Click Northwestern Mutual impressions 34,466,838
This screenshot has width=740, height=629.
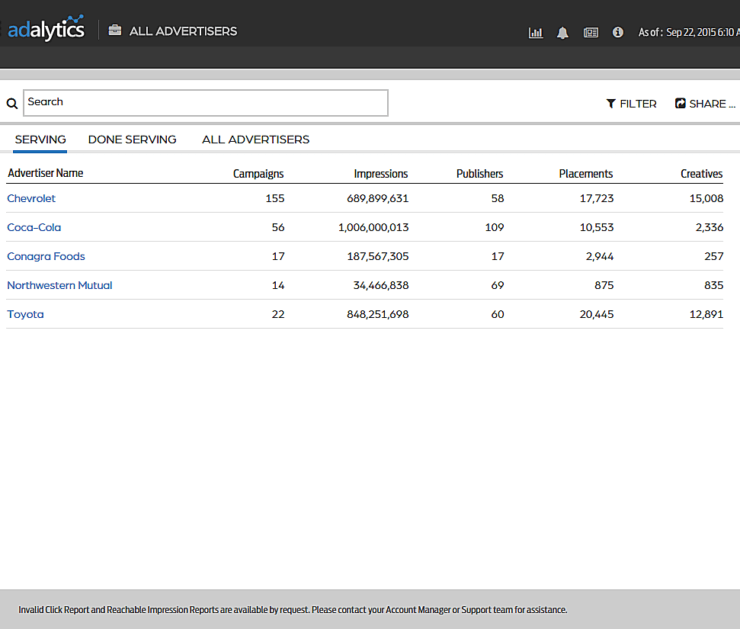tap(381, 285)
